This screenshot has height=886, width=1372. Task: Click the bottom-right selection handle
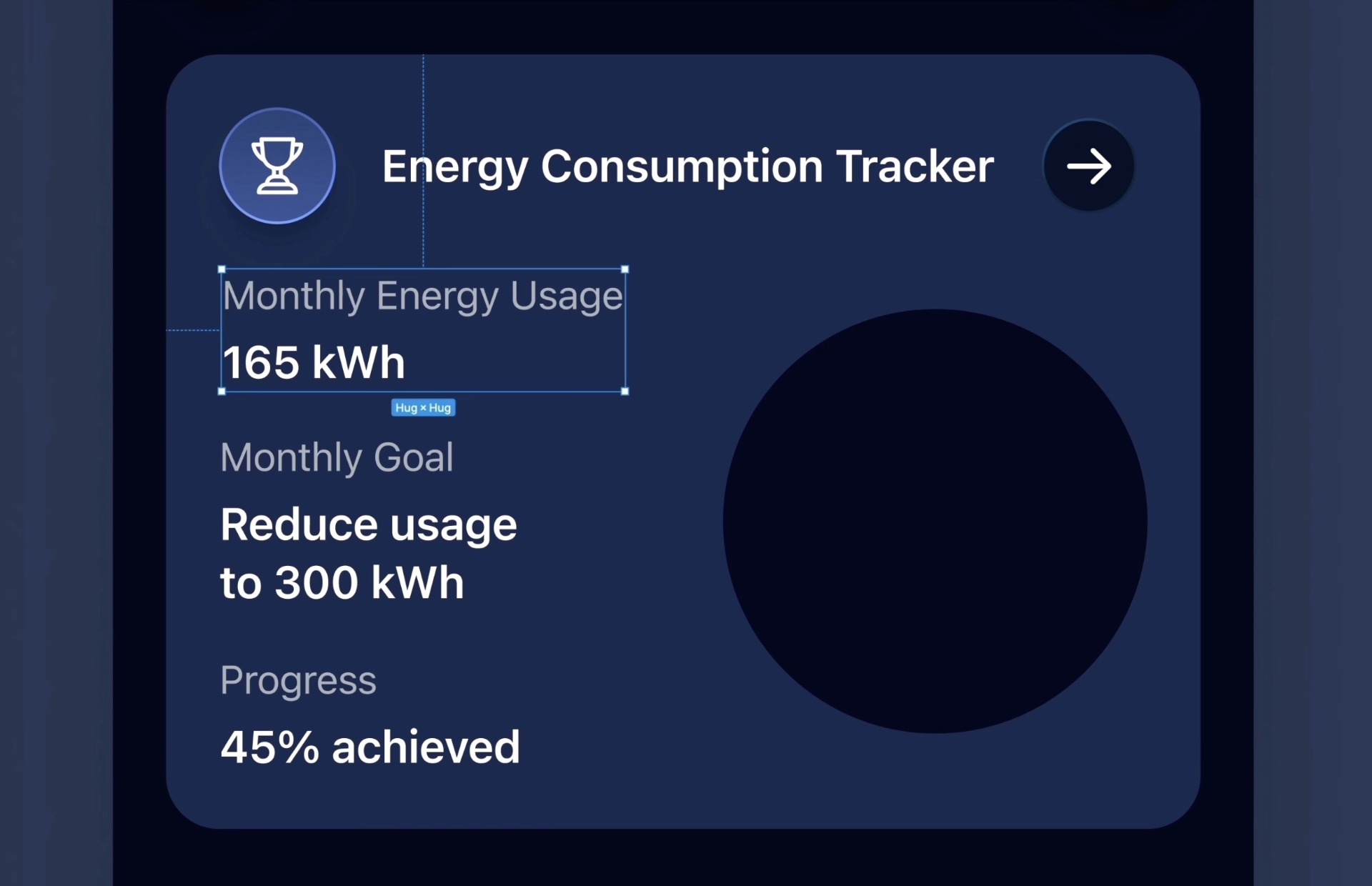coord(625,392)
